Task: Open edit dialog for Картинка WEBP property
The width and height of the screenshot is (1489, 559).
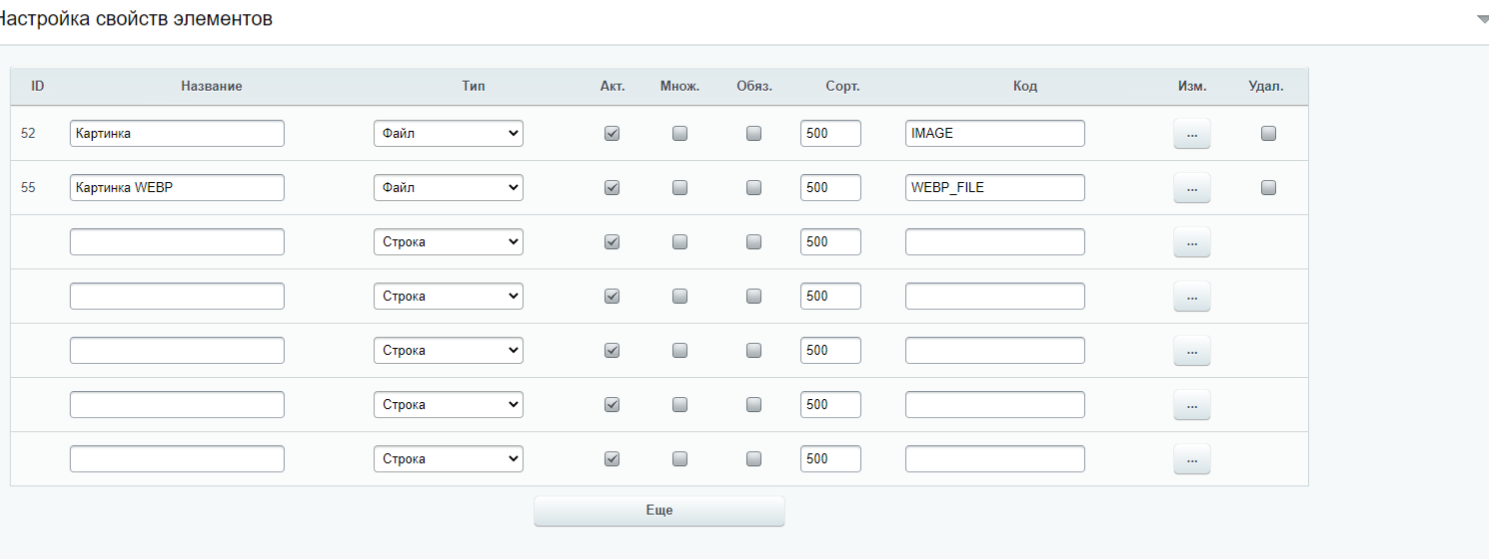Action: (1191, 187)
